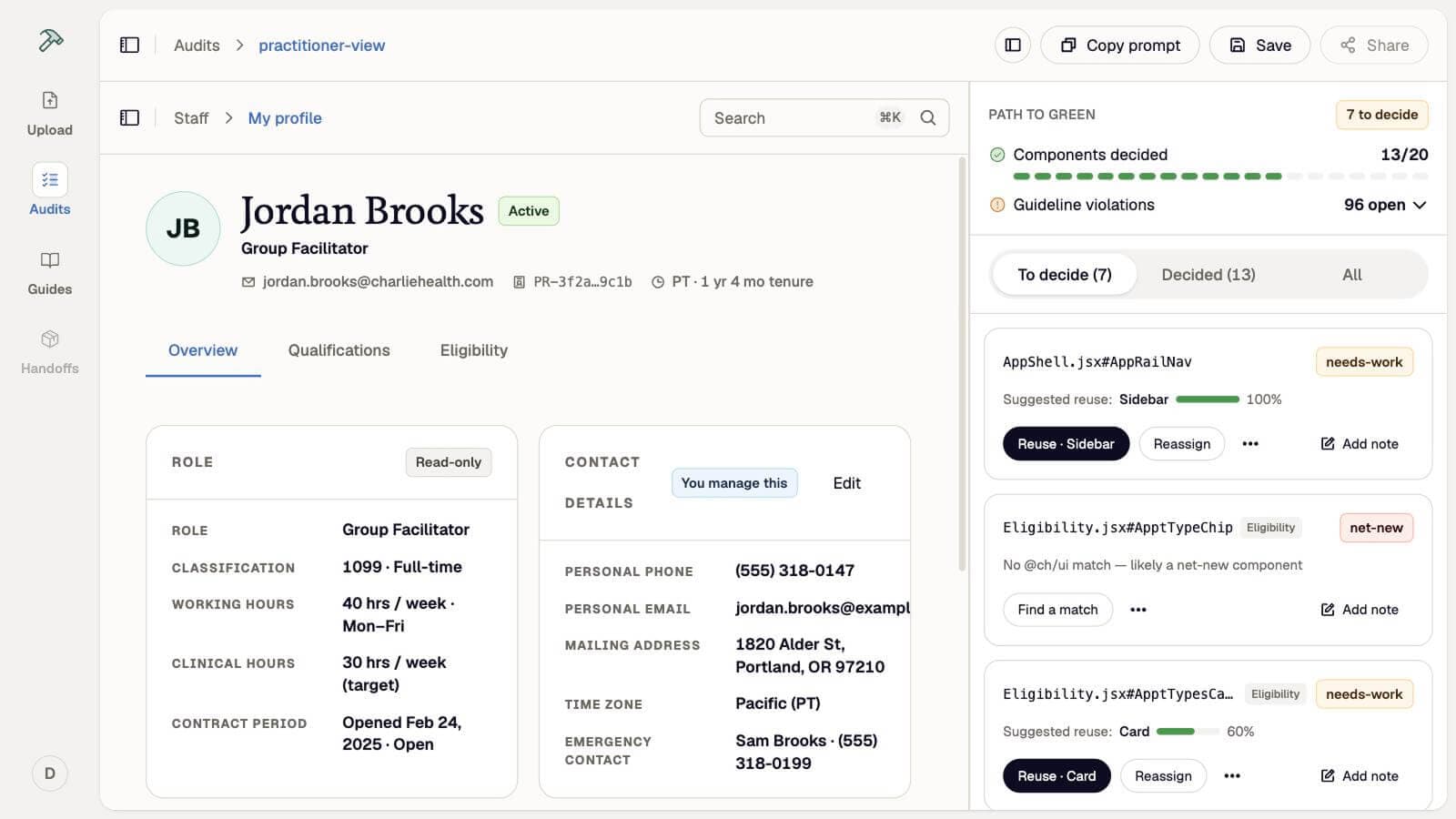Click Reassign on the ApptTypesCa… card
This screenshot has width=1456, height=819.
click(1163, 776)
